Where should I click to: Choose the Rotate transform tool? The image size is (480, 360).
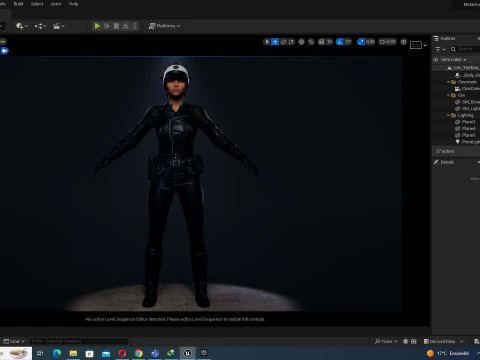coord(283,42)
